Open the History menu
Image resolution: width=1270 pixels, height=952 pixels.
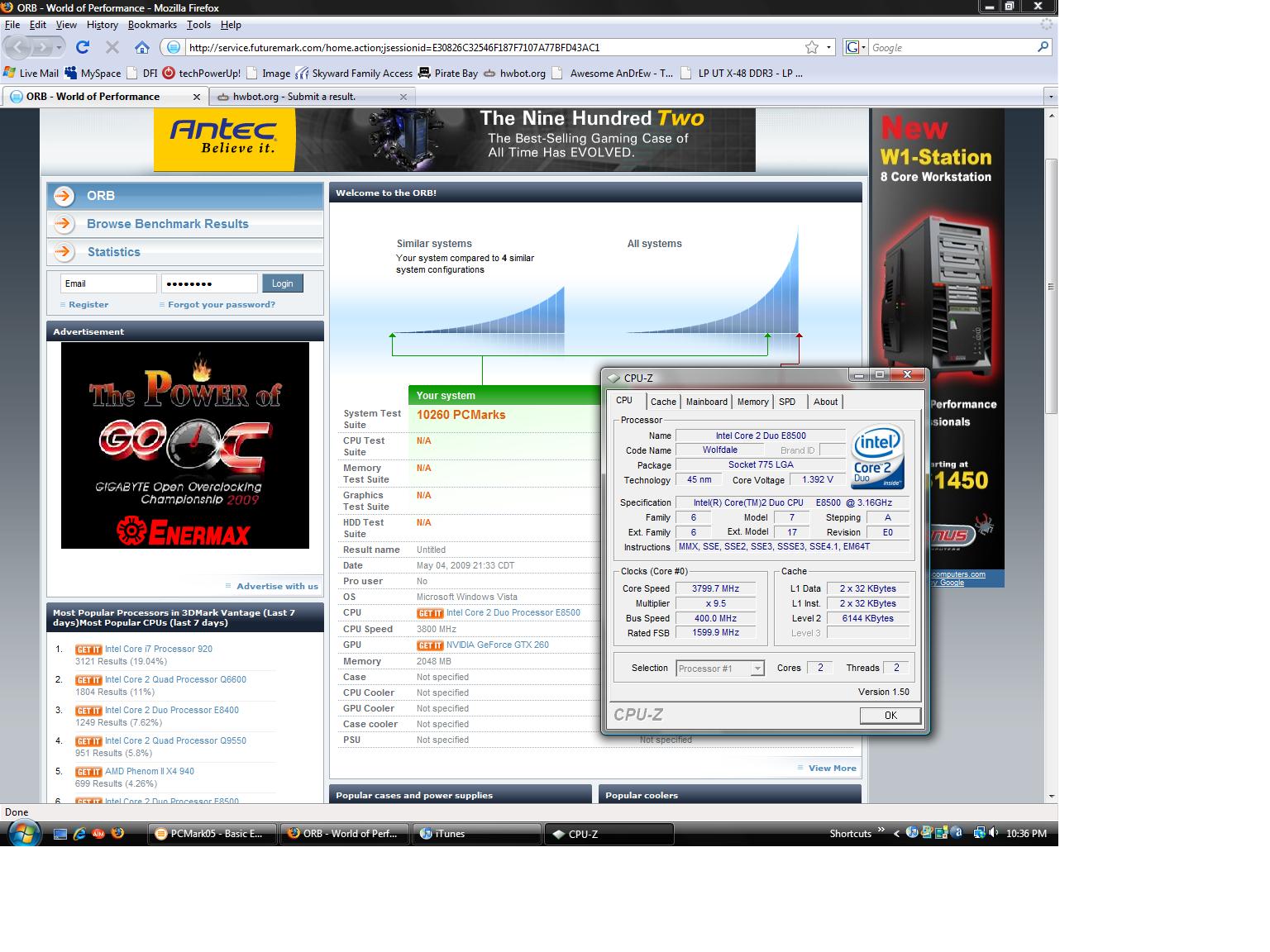point(103,25)
